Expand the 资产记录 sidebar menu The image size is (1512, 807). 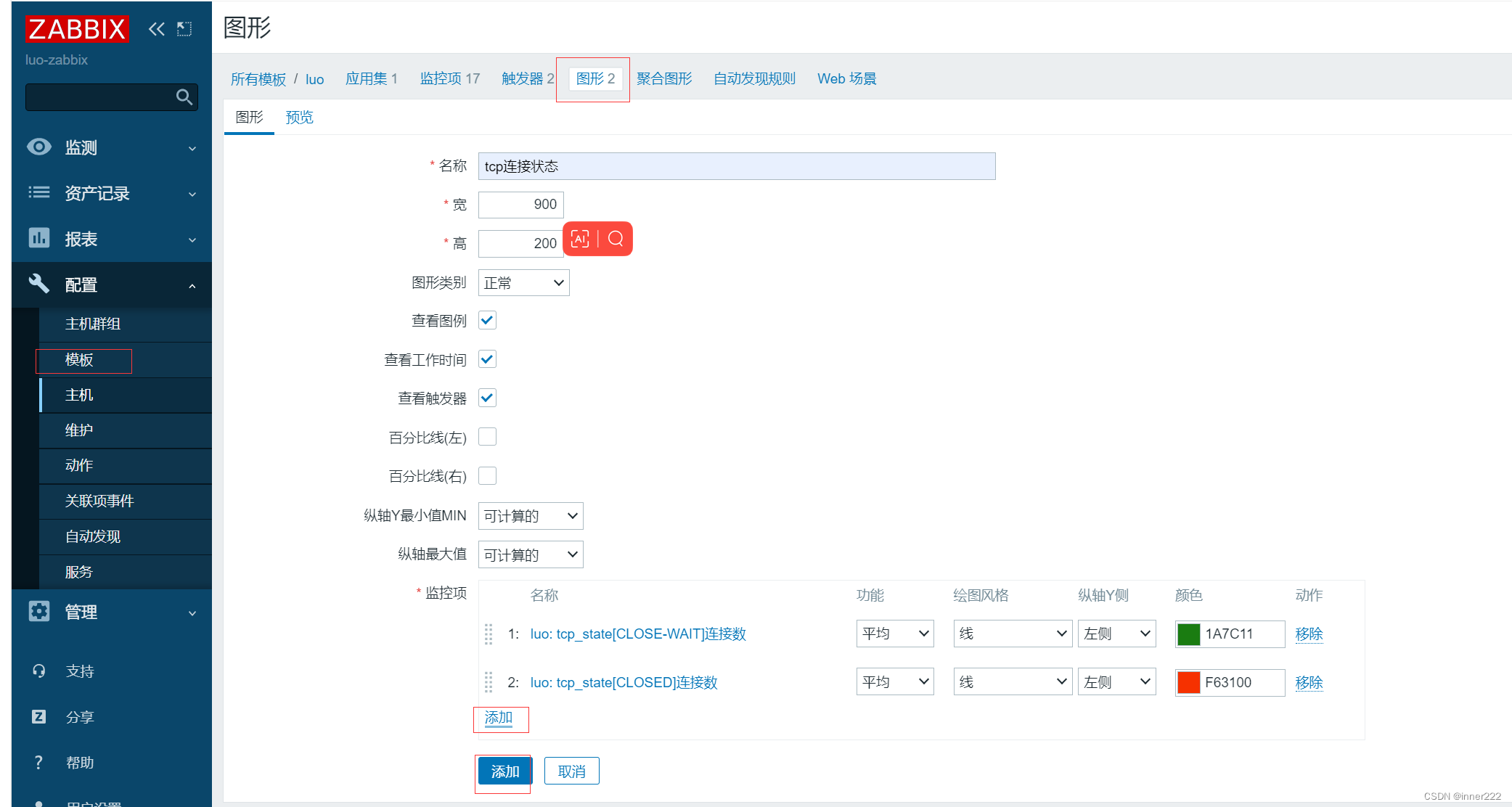coord(112,193)
